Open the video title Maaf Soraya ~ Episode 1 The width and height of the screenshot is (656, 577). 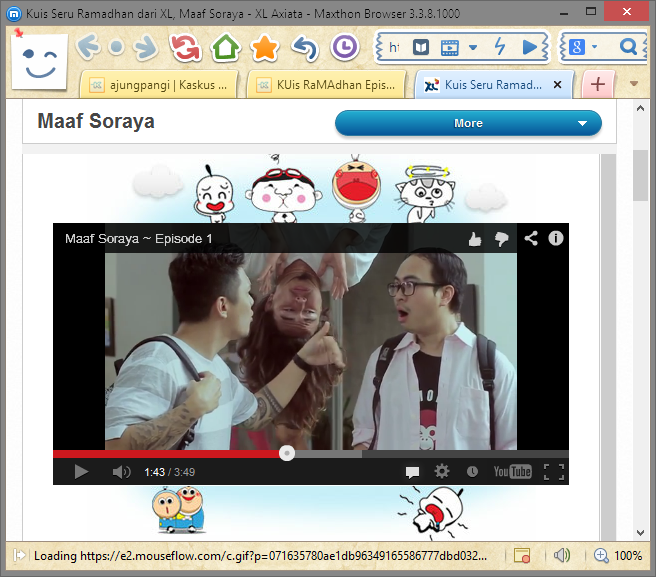click(138, 238)
